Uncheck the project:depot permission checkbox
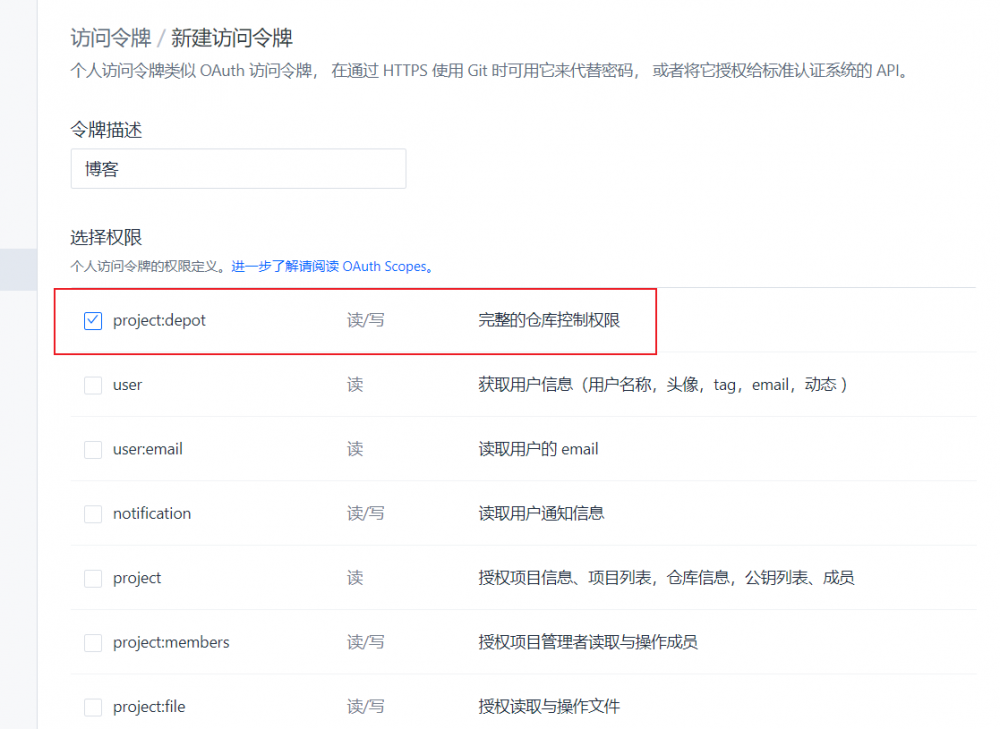The image size is (1000, 729). [93, 320]
